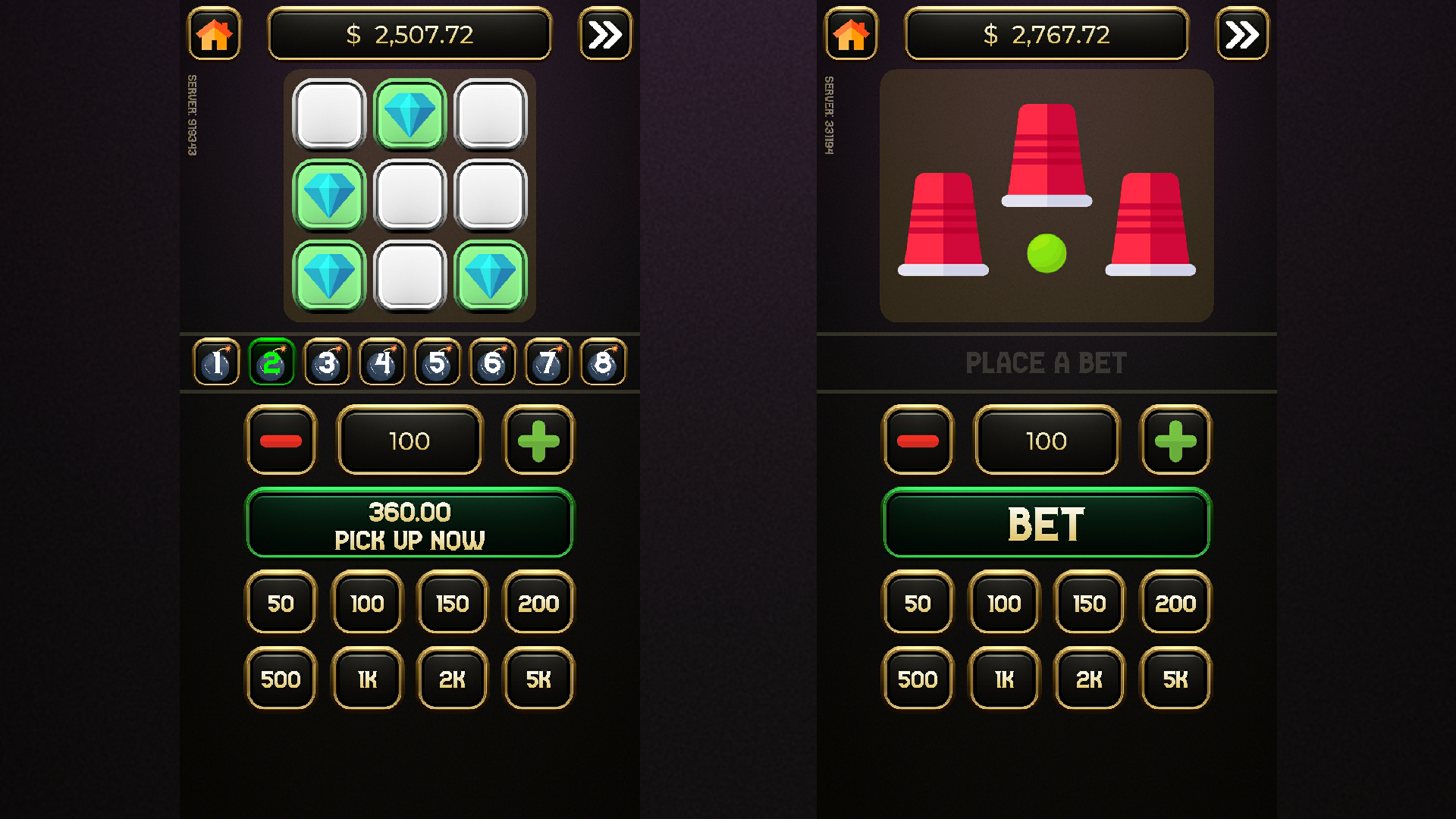The image size is (1456, 819).
Task: Open the center tile of the grid
Action: pos(409,195)
